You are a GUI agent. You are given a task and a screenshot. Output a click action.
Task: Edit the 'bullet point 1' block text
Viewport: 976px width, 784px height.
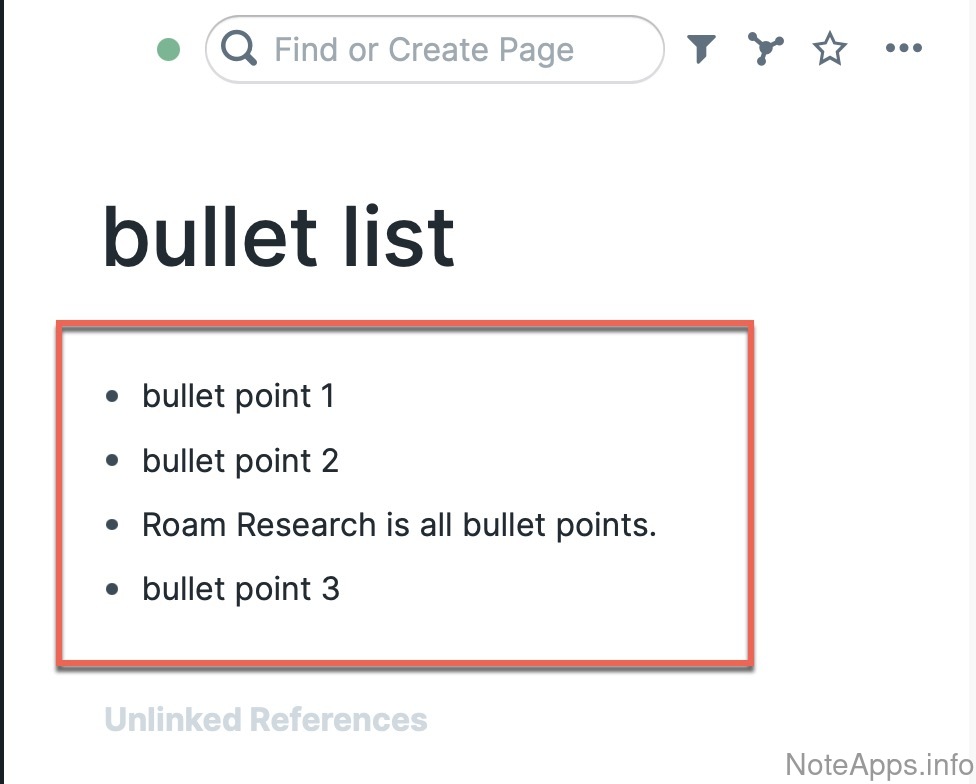238,396
